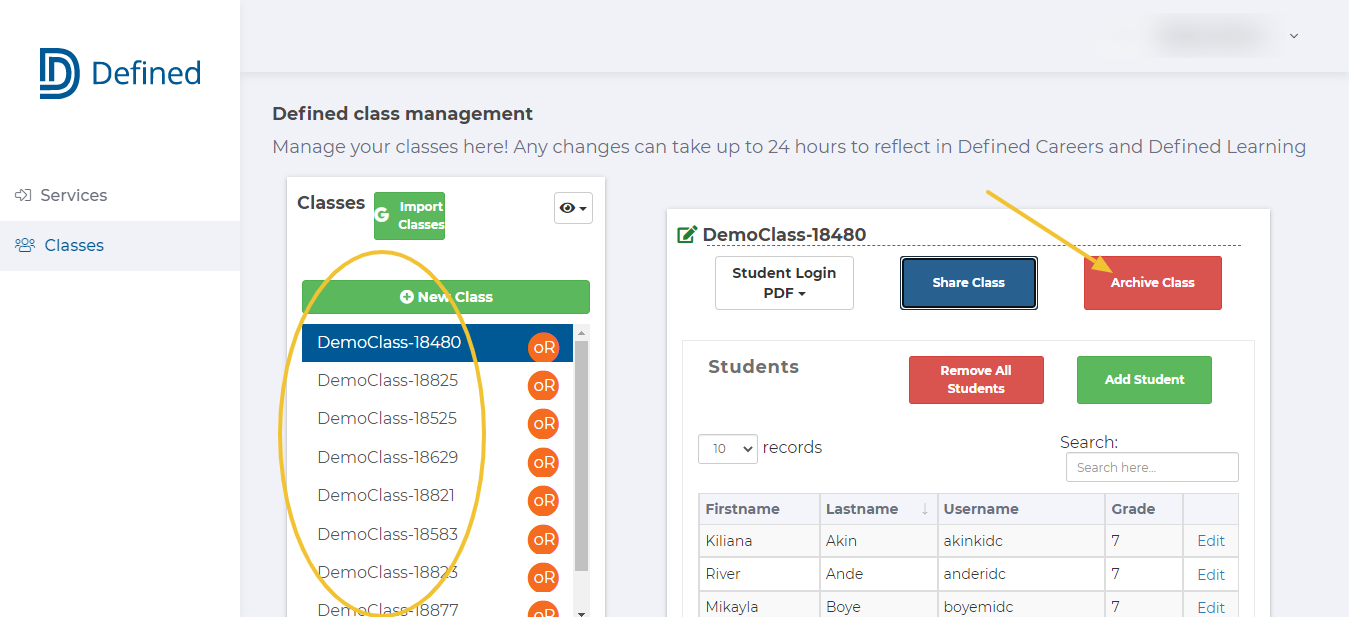Screen dimensions: 1349x617
Task: Click the class list scroll-up arrow
Action: [x=582, y=332]
